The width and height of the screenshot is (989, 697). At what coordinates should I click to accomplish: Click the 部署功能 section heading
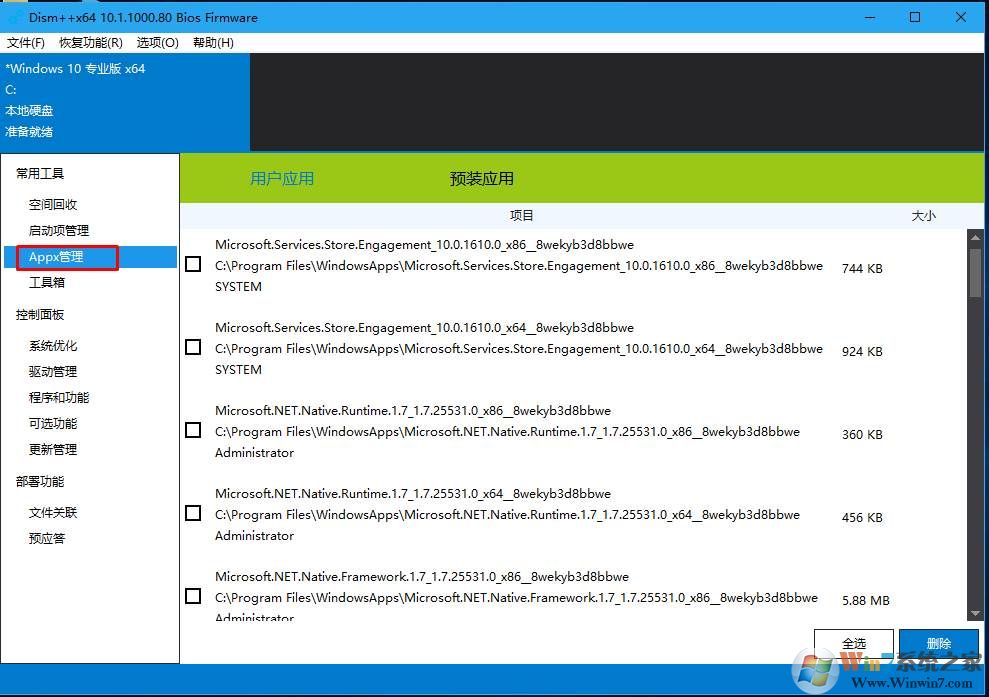click(40, 481)
